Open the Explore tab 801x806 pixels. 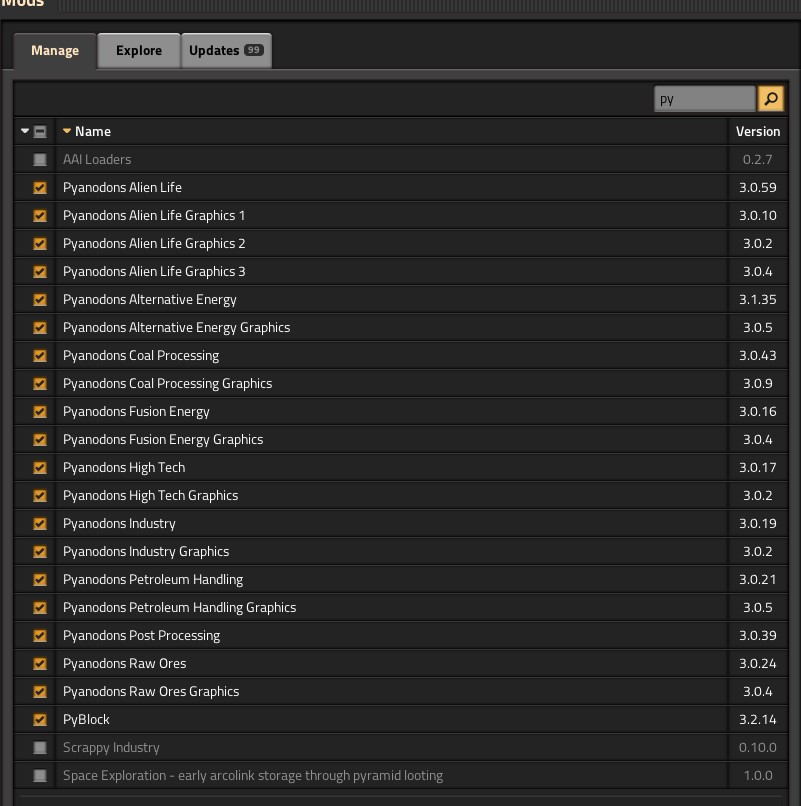coord(139,50)
